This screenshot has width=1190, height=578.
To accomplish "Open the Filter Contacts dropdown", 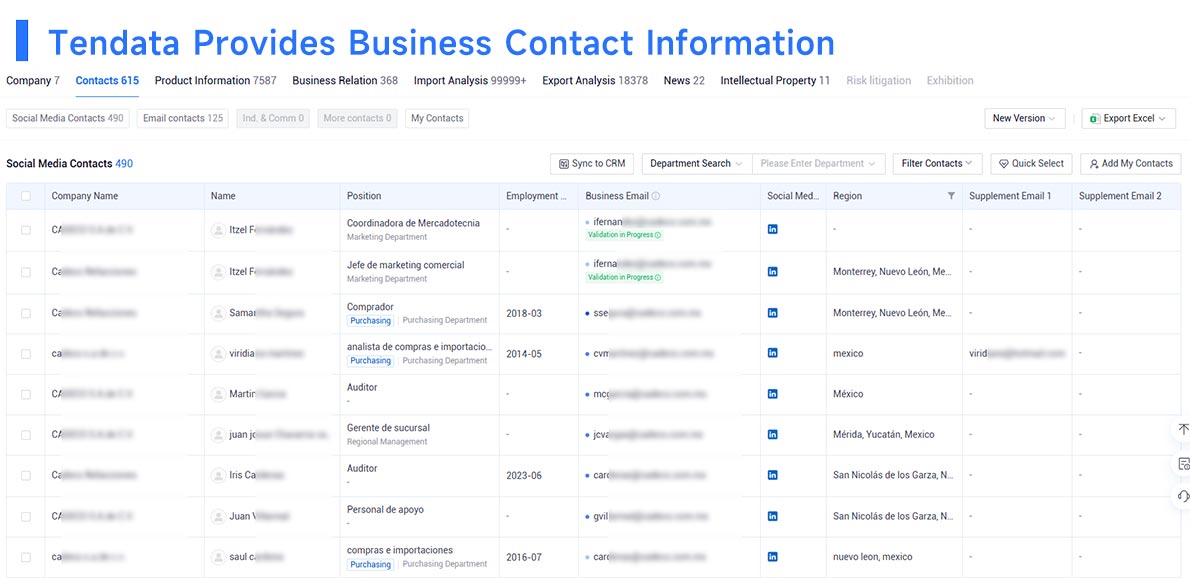I will (x=937, y=163).
